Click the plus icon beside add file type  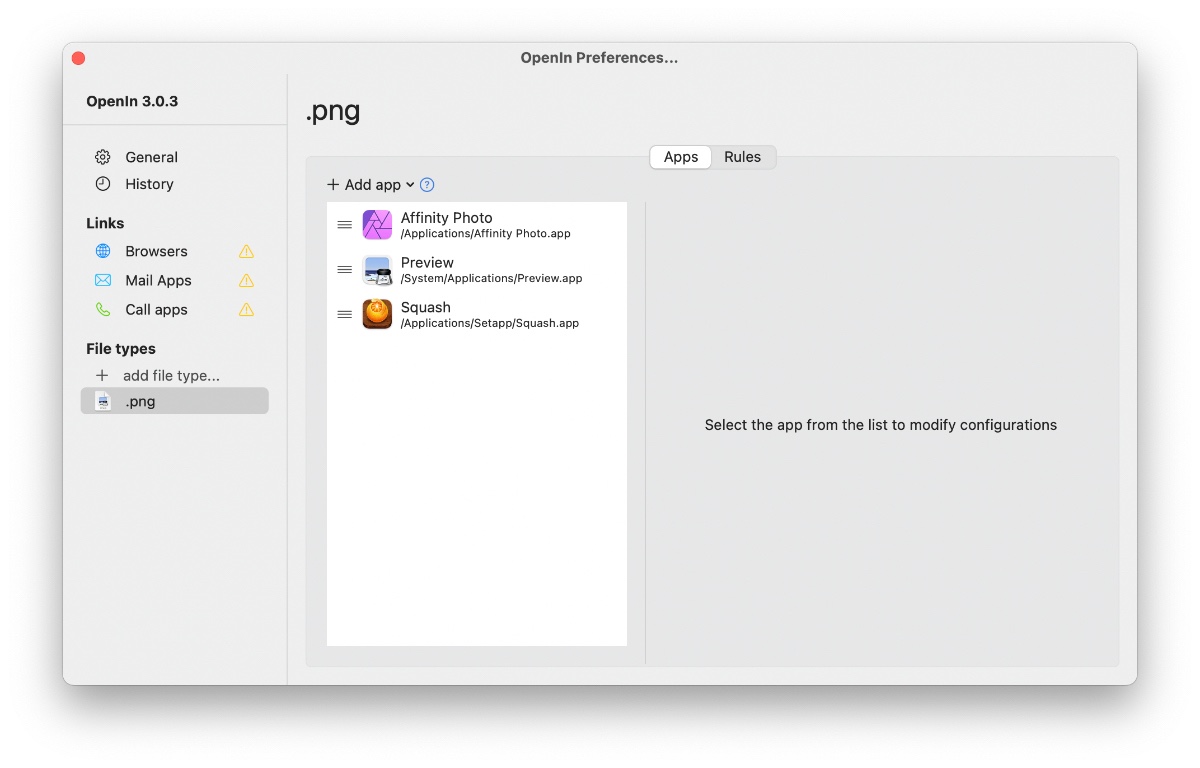102,375
